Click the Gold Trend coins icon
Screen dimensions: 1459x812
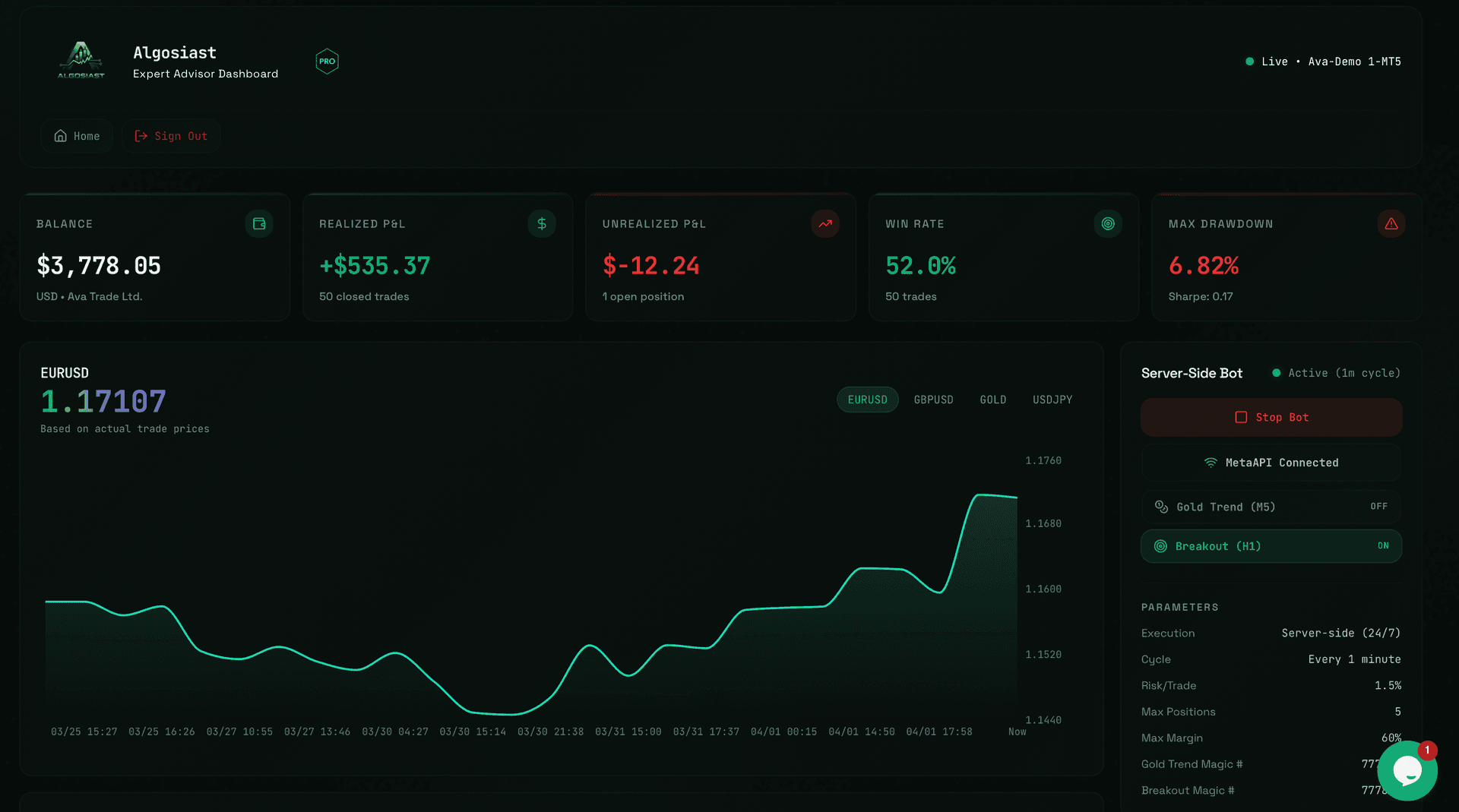pos(1161,507)
